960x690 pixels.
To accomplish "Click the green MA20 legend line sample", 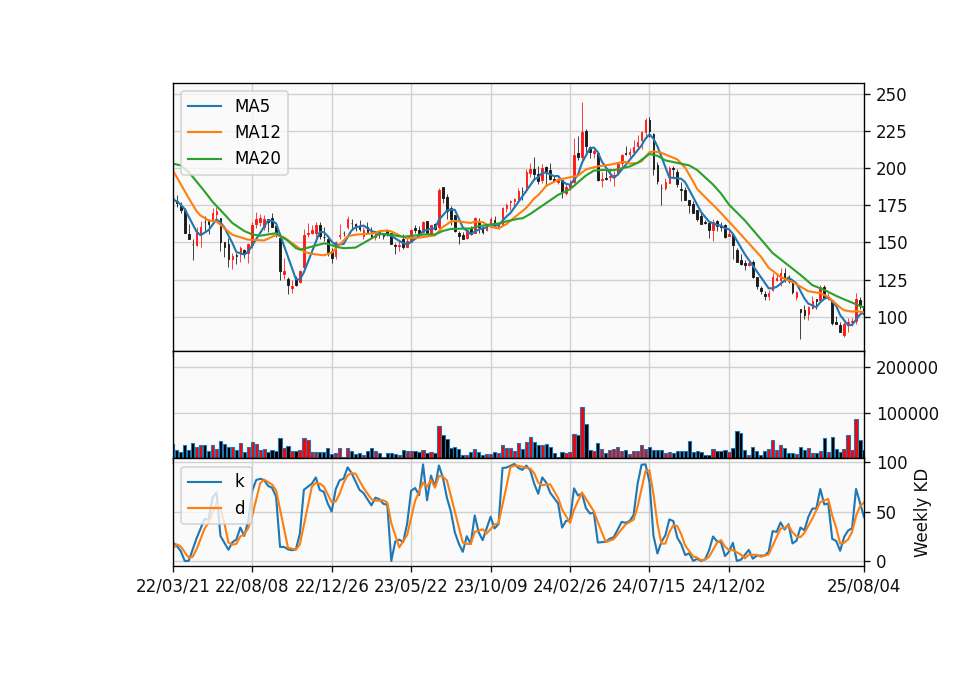I will [x=204, y=159].
